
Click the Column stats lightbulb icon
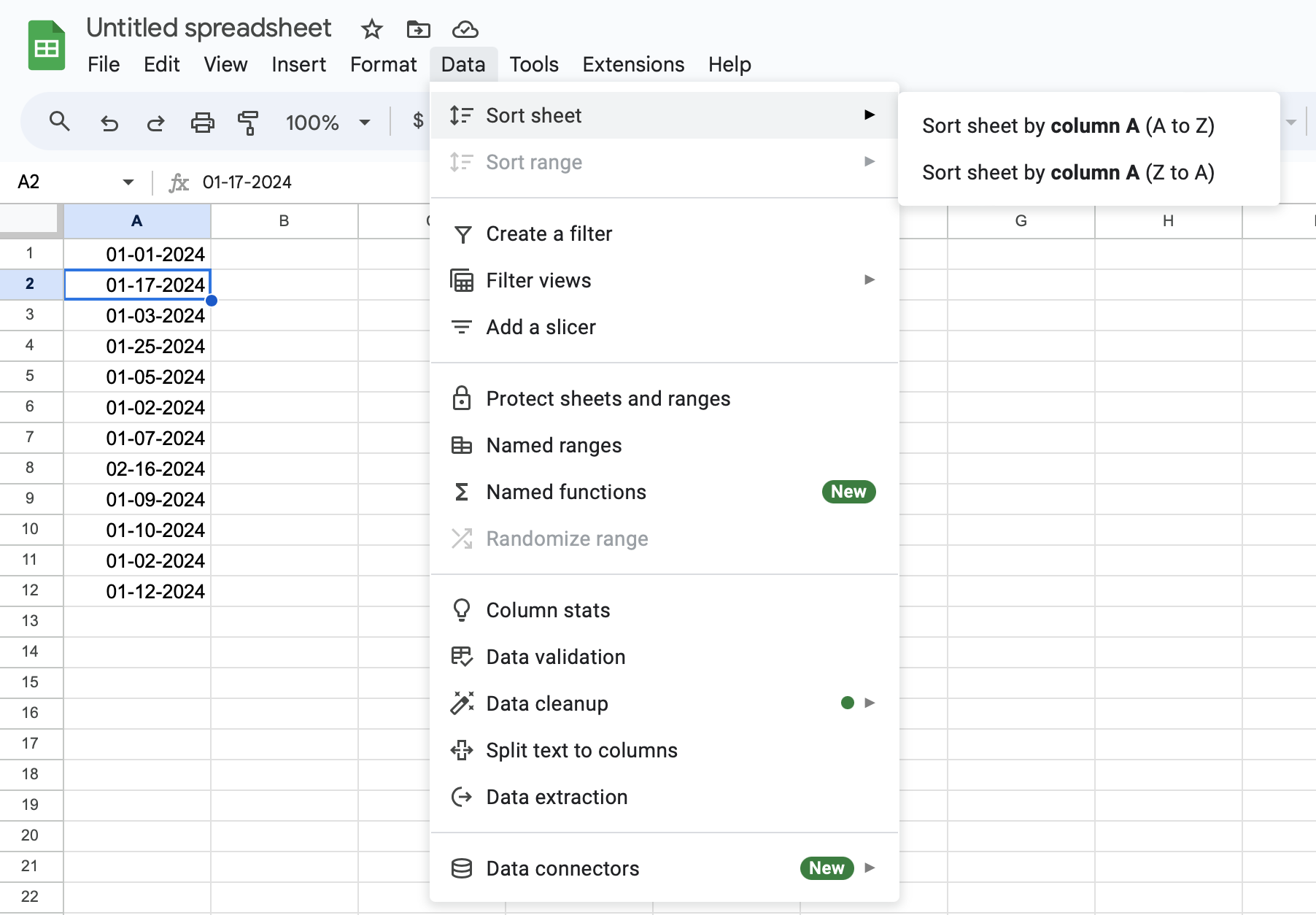coord(462,610)
